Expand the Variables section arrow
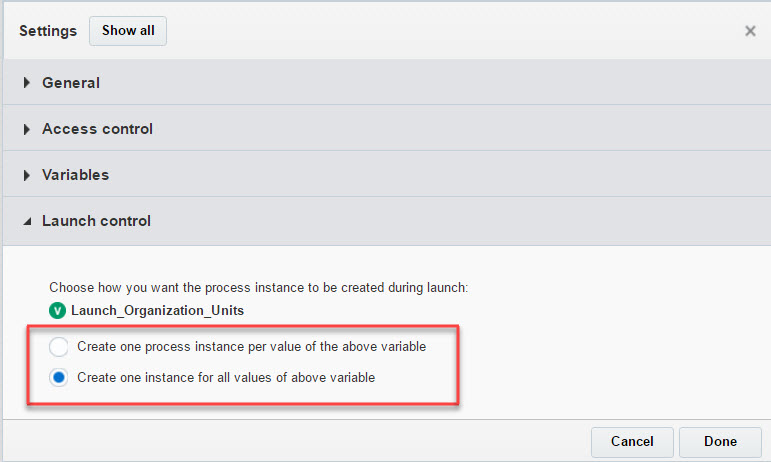Image resolution: width=771 pixels, height=462 pixels. [27, 175]
